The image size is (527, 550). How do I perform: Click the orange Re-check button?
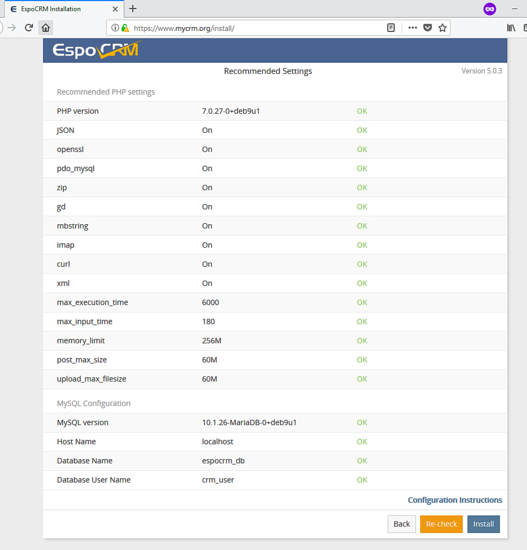pos(441,524)
